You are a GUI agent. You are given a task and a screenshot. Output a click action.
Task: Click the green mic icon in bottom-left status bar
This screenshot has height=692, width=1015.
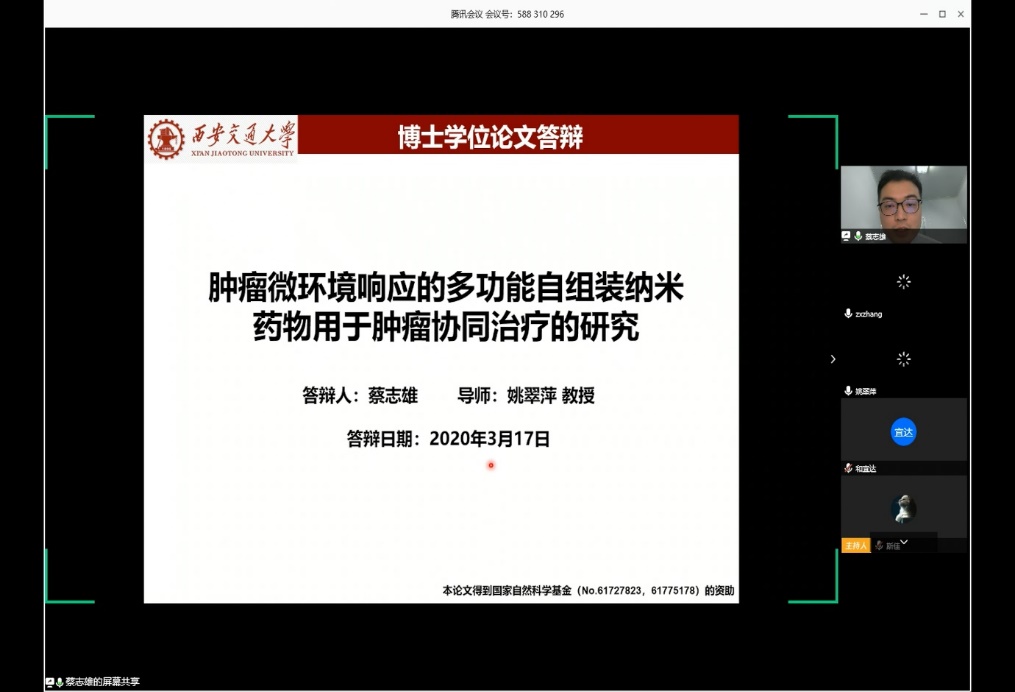(x=60, y=682)
